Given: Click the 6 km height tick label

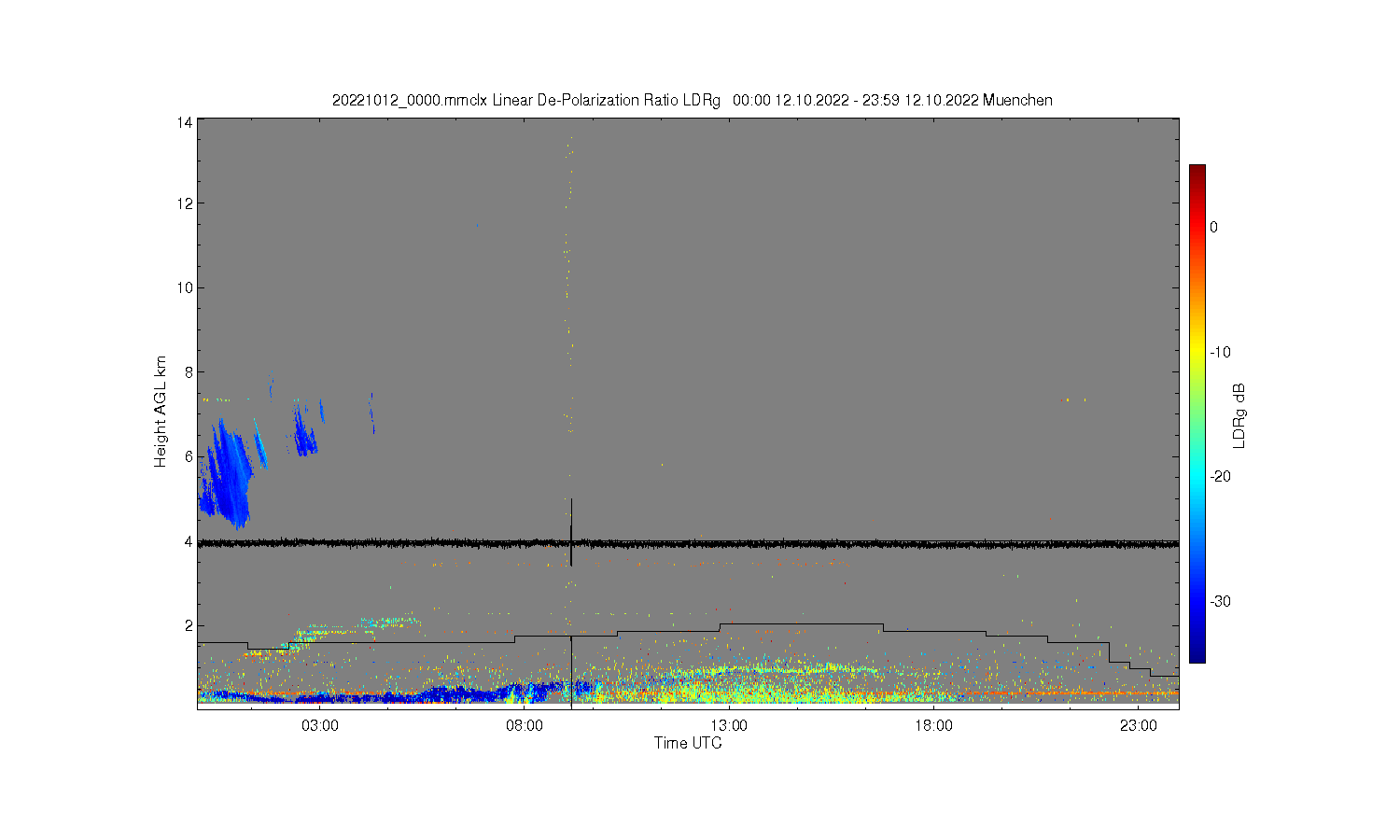Looking at the screenshot, I should 189,456.
